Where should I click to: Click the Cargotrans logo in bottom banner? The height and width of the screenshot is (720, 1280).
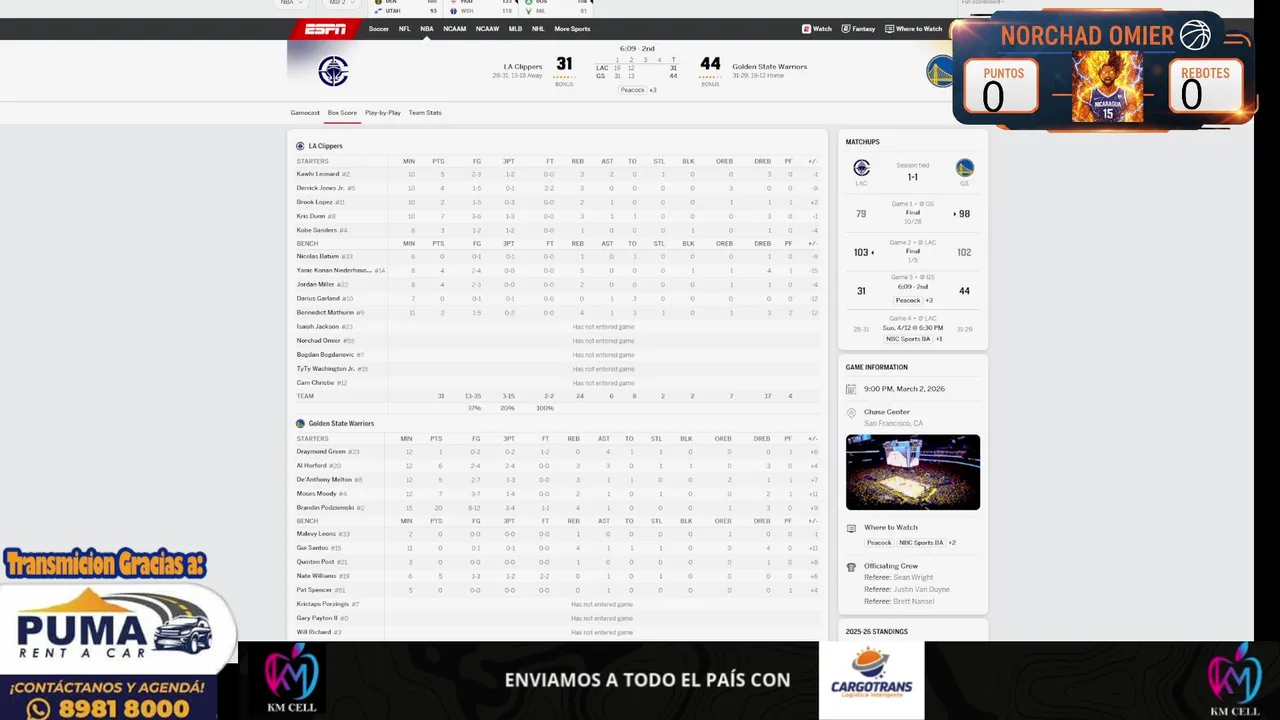(871, 672)
